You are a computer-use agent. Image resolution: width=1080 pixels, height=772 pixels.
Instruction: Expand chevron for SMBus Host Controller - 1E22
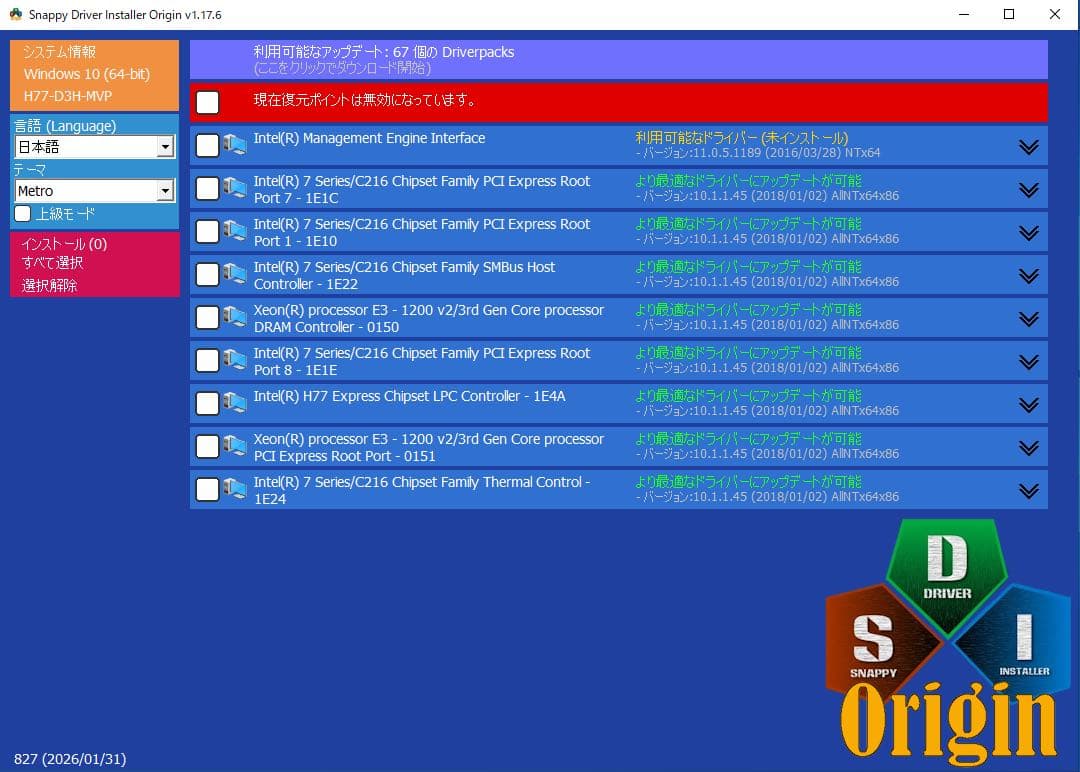pos(1028,276)
